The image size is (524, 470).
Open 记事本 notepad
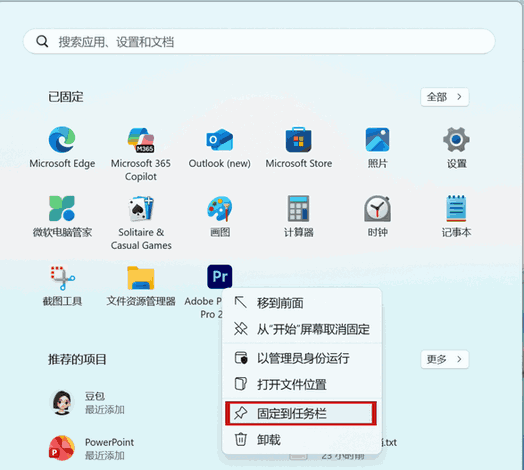456,216
